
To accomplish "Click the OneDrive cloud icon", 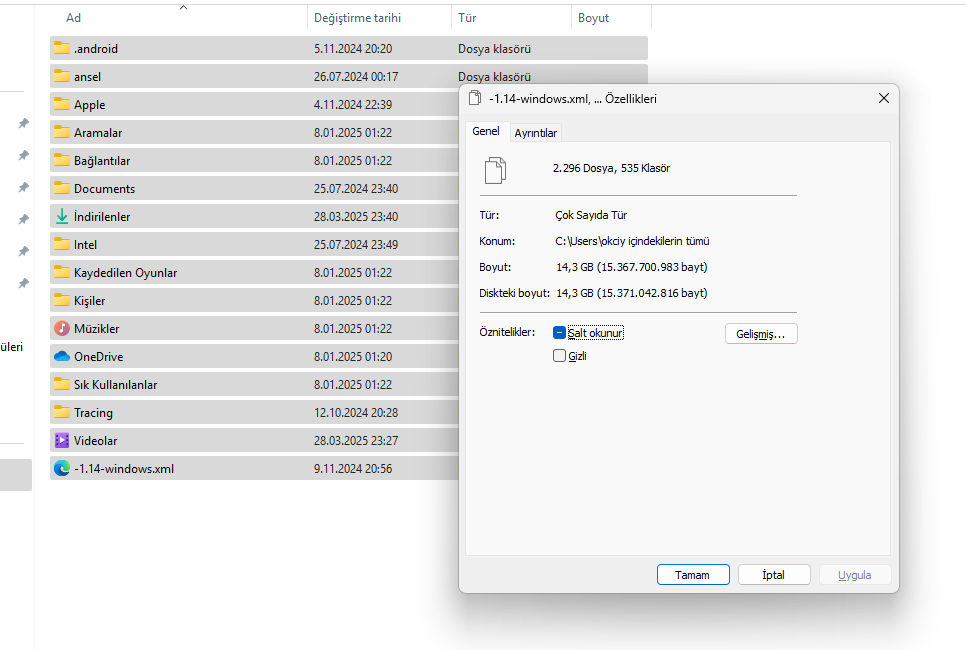I will point(62,357).
